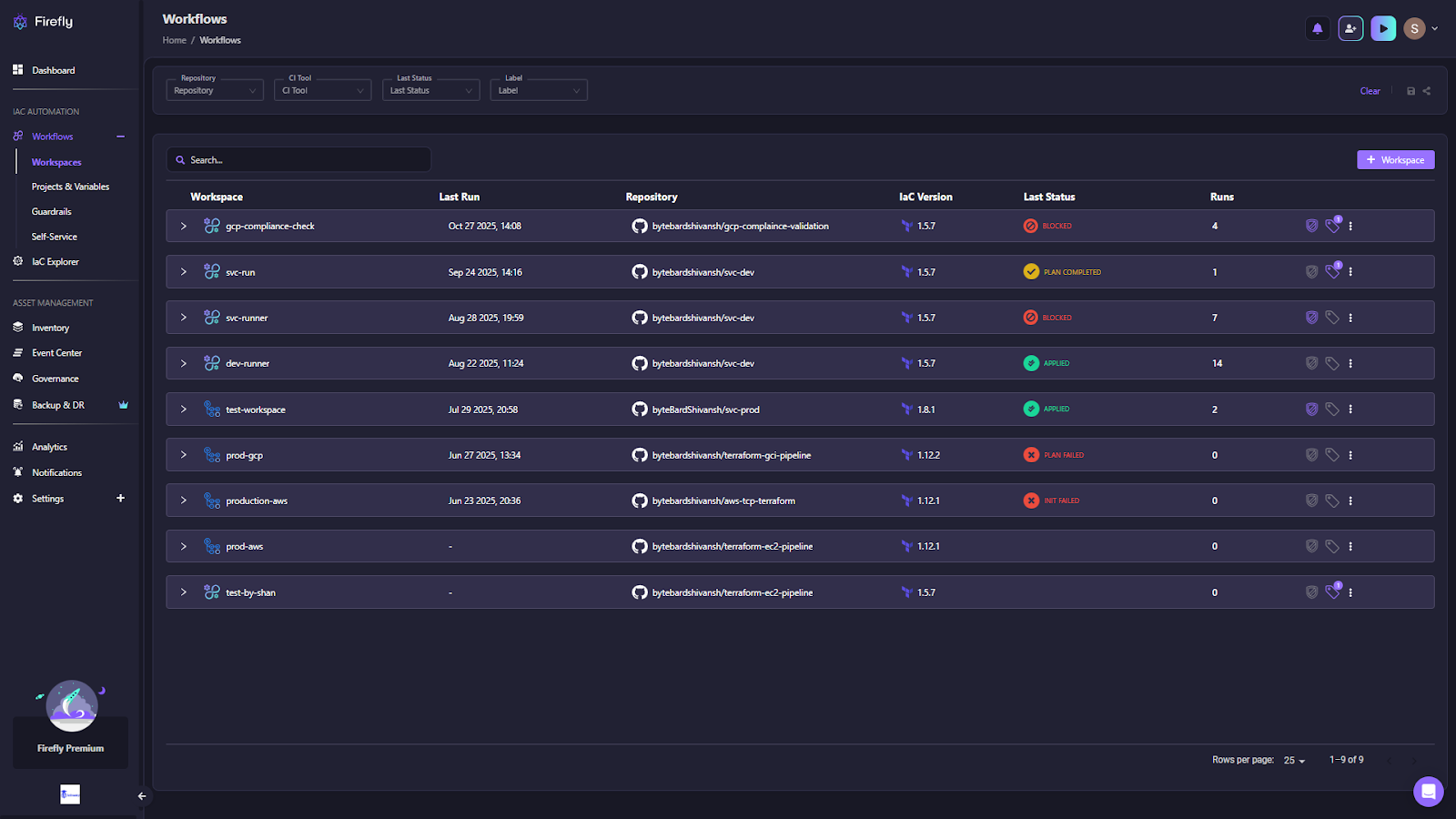
Task: Open the chat support bubble
Action: point(1428,791)
